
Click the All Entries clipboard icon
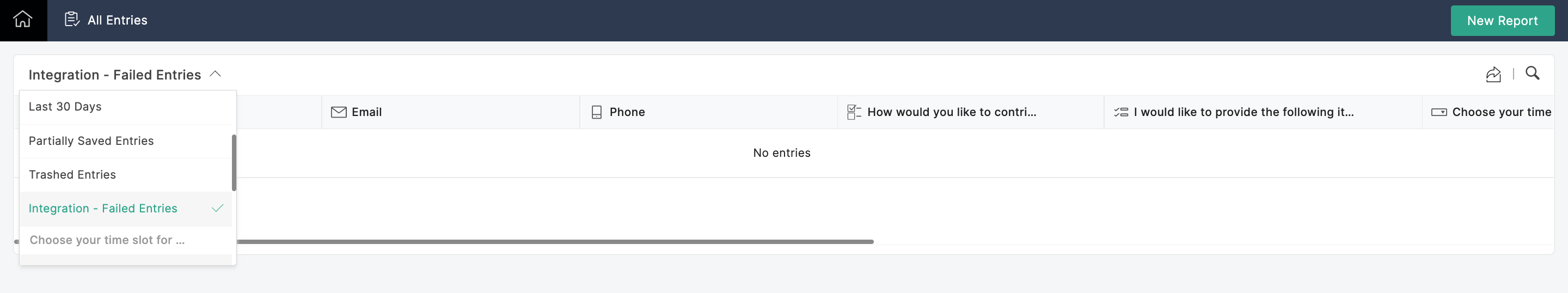(x=72, y=20)
